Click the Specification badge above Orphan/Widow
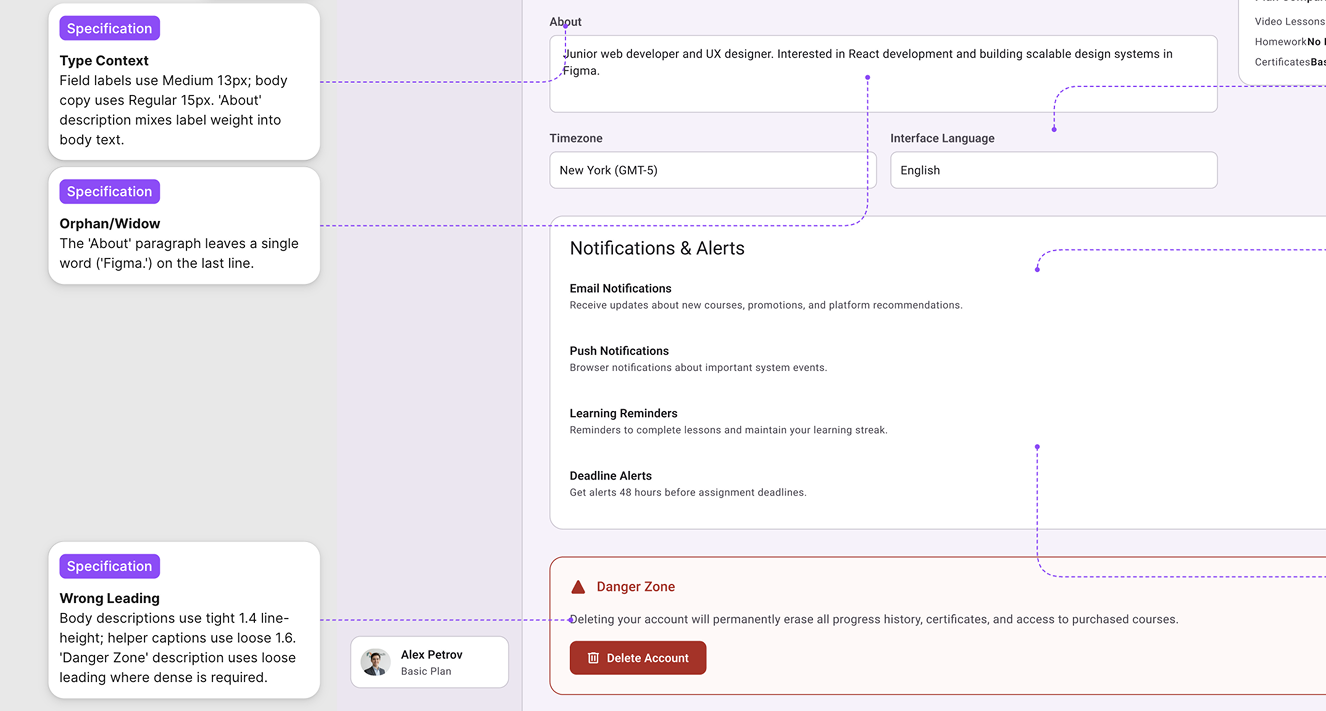The height and width of the screenshot is (711, 1326). coord(110,192)
